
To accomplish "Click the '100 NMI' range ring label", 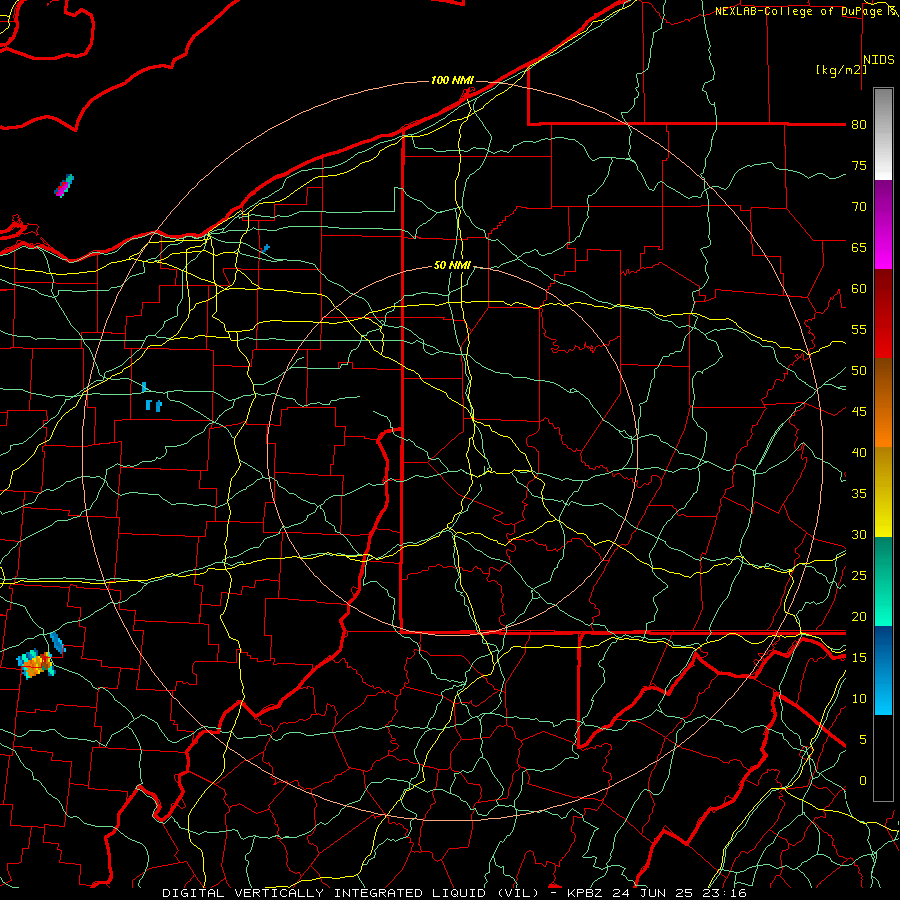I will tap(452, 80).
